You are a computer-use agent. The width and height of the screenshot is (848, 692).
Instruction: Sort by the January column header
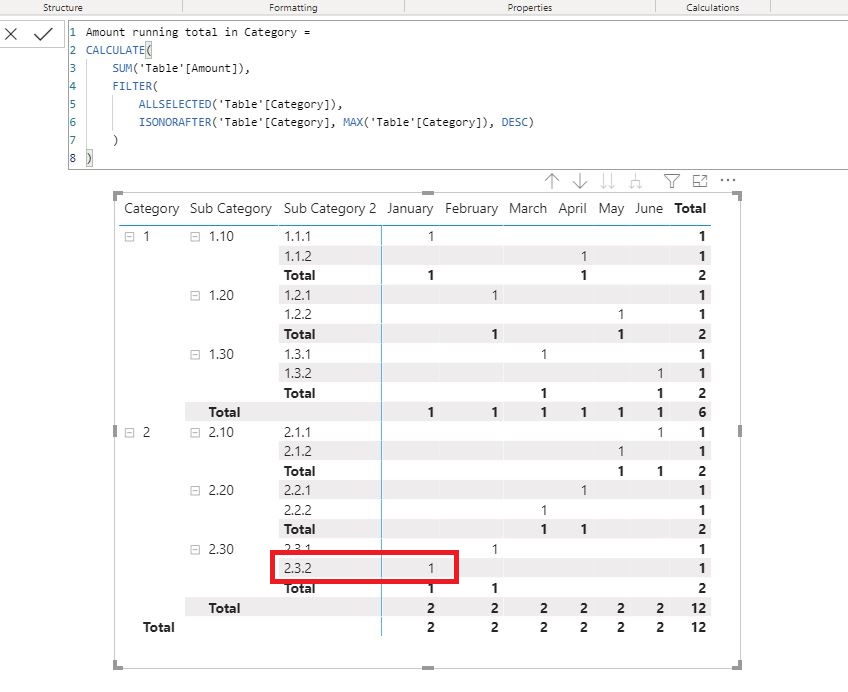point(410,209)
